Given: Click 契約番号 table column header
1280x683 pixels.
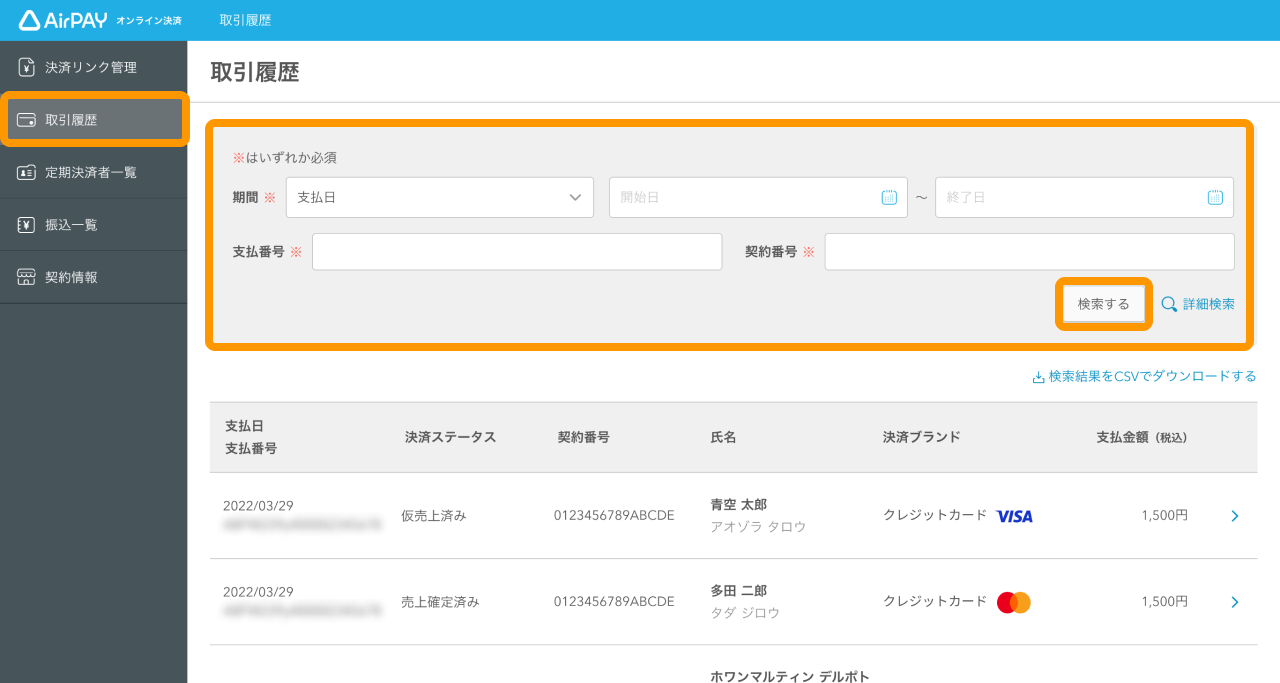Looking at the screenshot, I should [x=584, y=437].
